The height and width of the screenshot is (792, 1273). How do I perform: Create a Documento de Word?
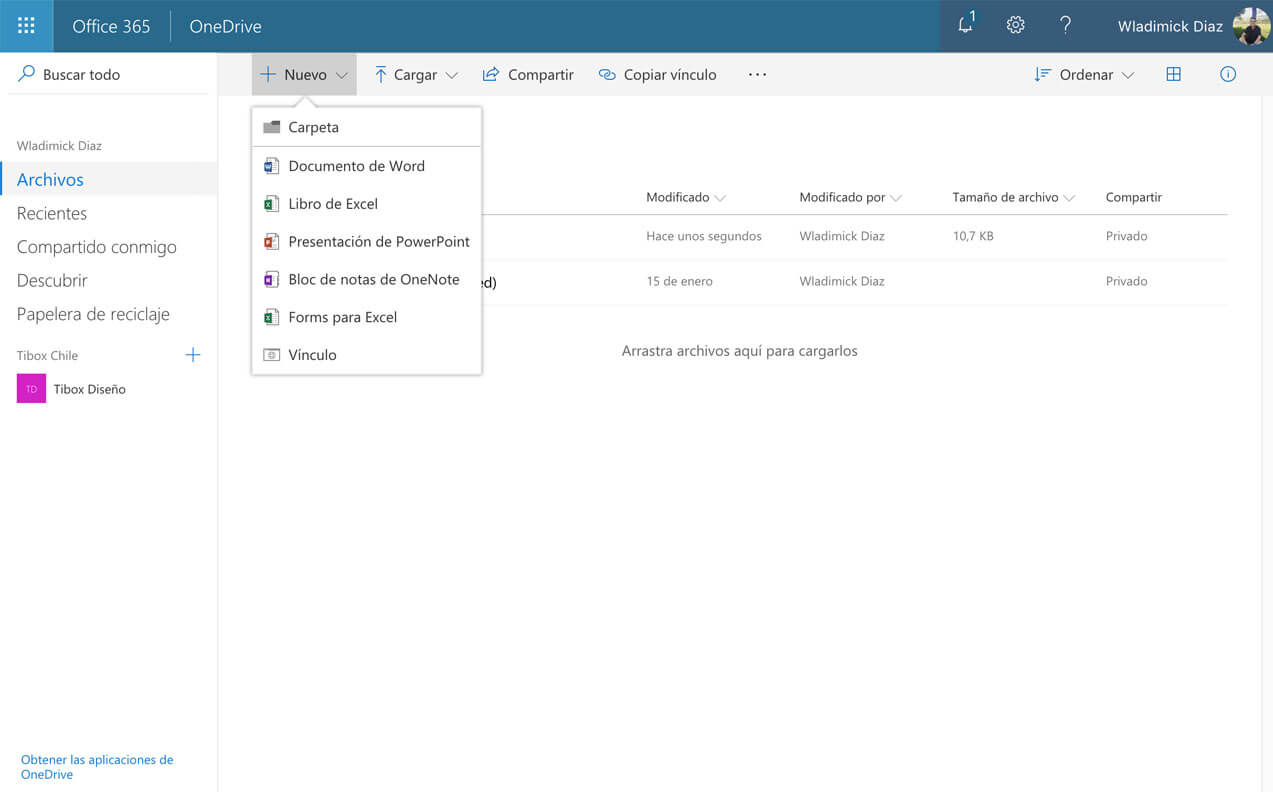pyautogui.click(x=367, y=166)
